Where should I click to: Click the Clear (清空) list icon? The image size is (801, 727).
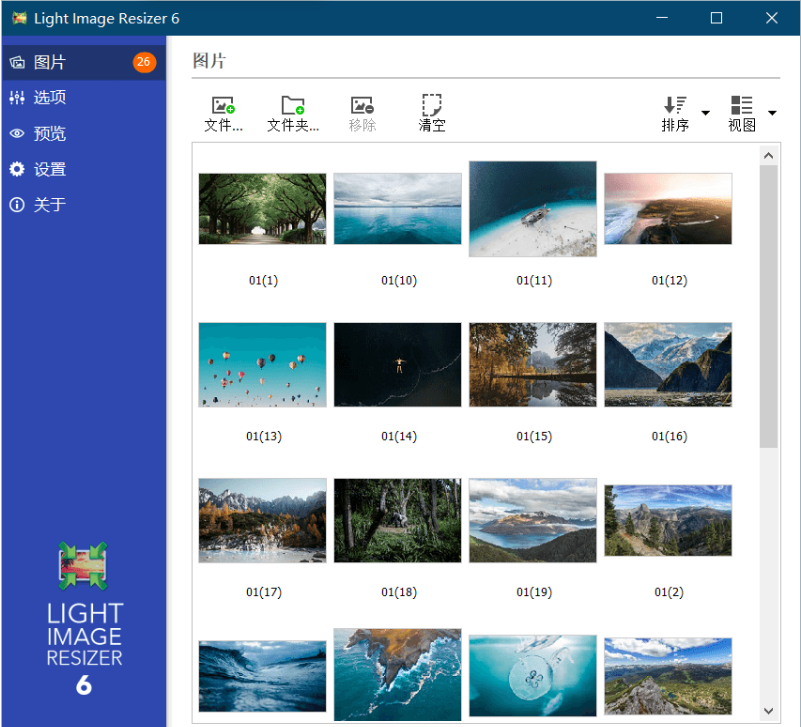432,105
